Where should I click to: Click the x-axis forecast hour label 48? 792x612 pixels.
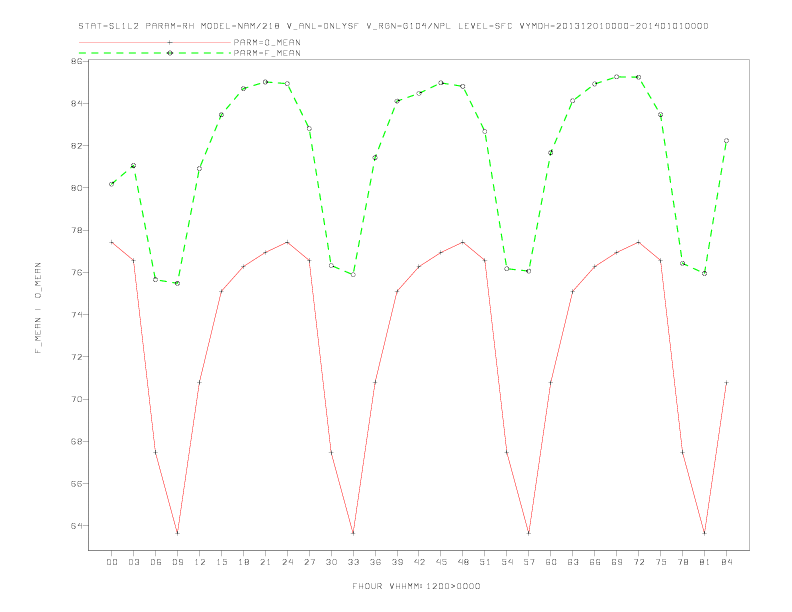pos(463,562)
